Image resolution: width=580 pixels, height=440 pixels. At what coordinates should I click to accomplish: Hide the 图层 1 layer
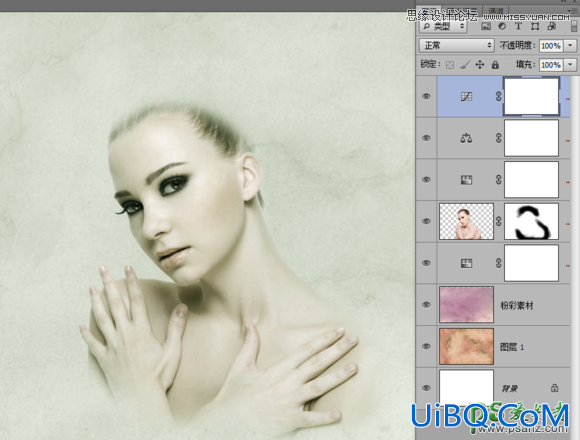(x=426, y=346)
